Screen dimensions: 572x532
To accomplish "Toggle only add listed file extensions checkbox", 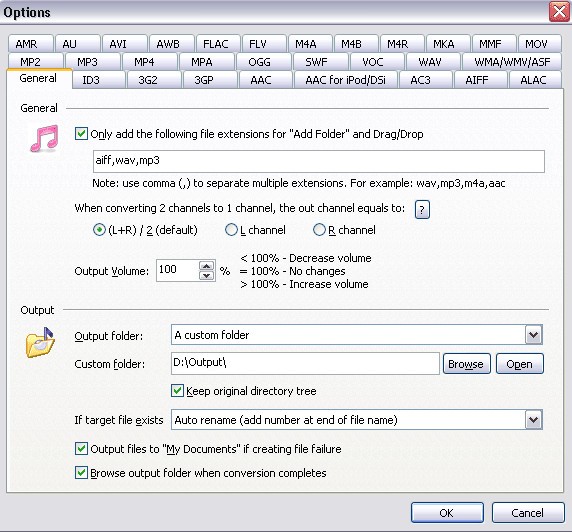I will click(x=81, y=134).
